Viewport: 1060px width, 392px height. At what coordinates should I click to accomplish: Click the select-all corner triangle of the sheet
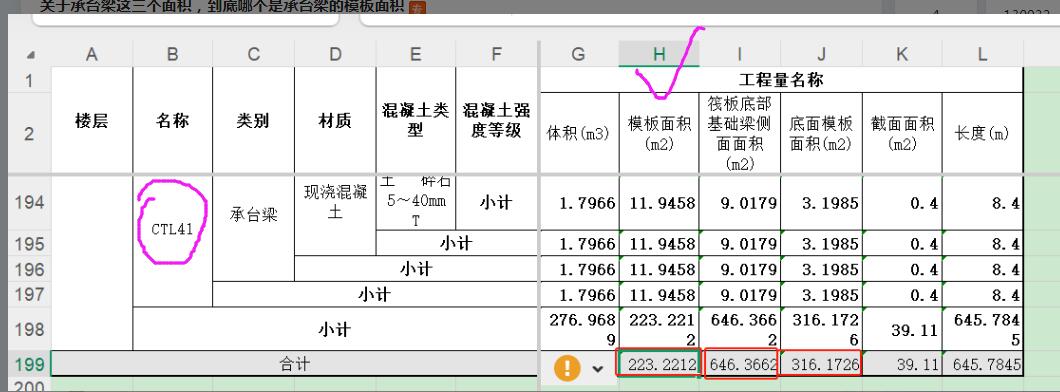point(30,55)
